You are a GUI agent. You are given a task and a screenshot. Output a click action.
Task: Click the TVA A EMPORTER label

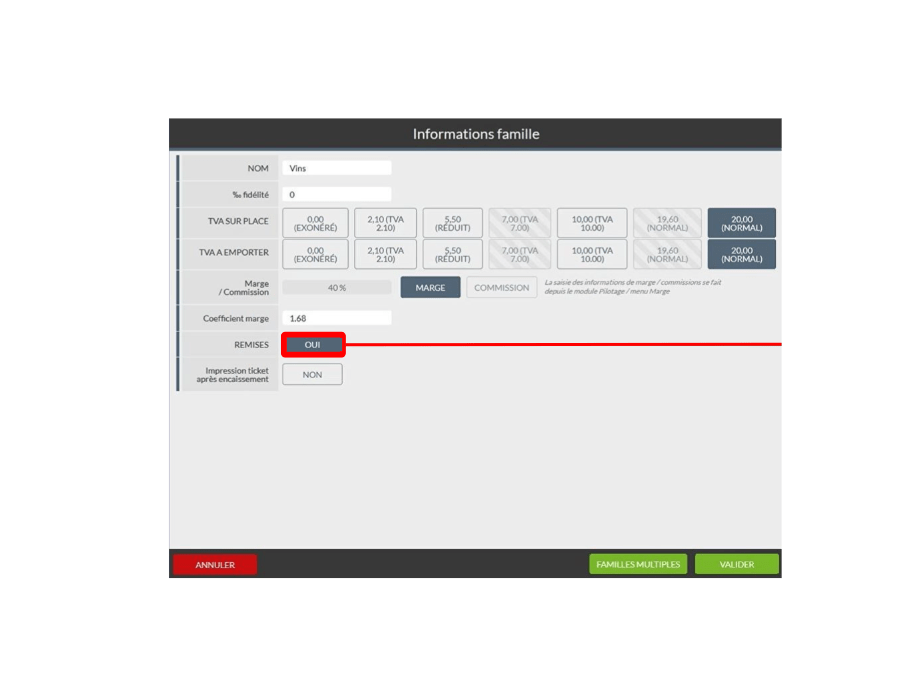coord(233,252)
